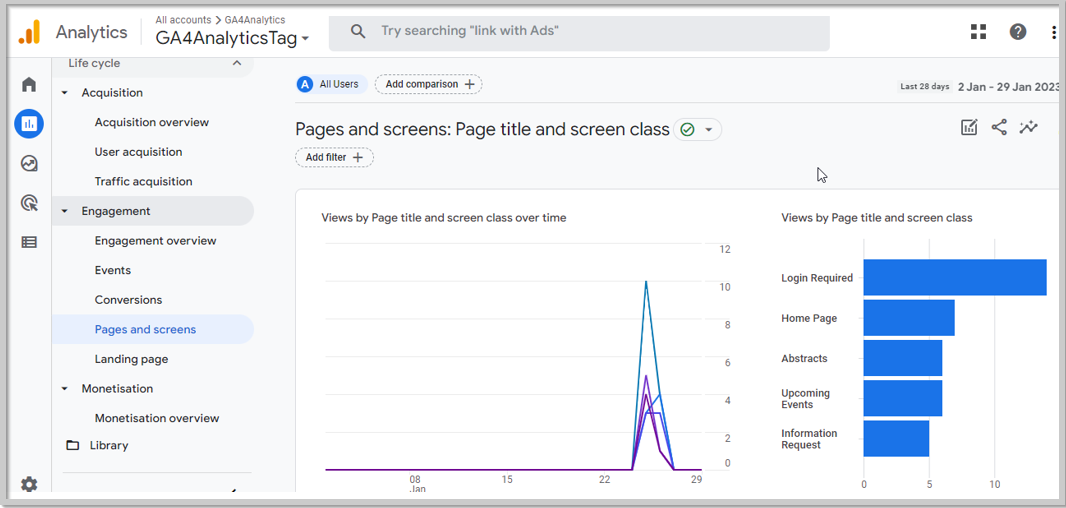Click the Home Page bar in the chart
Image resolution: width=1066 pixels, height=508 pixels.
(x=909, y=318)
